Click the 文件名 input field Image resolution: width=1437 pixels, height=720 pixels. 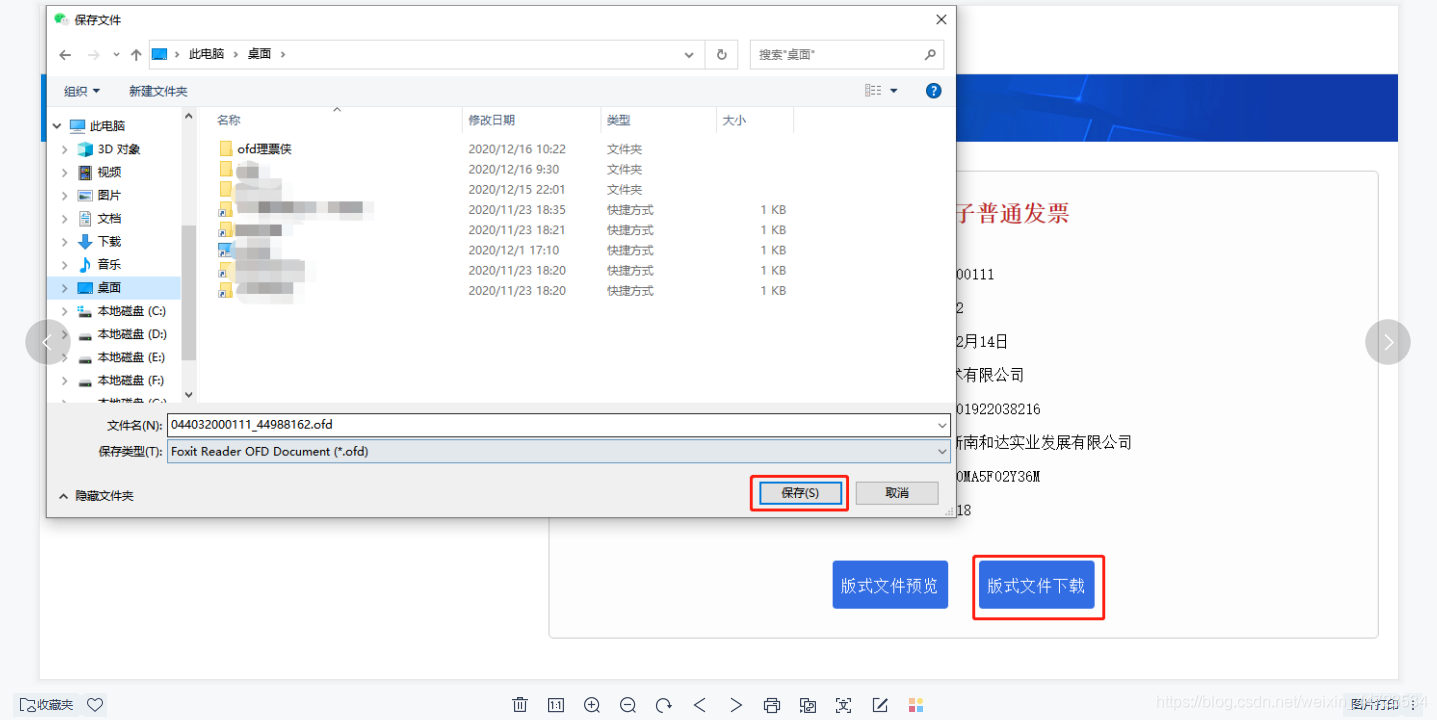(551, 425)
